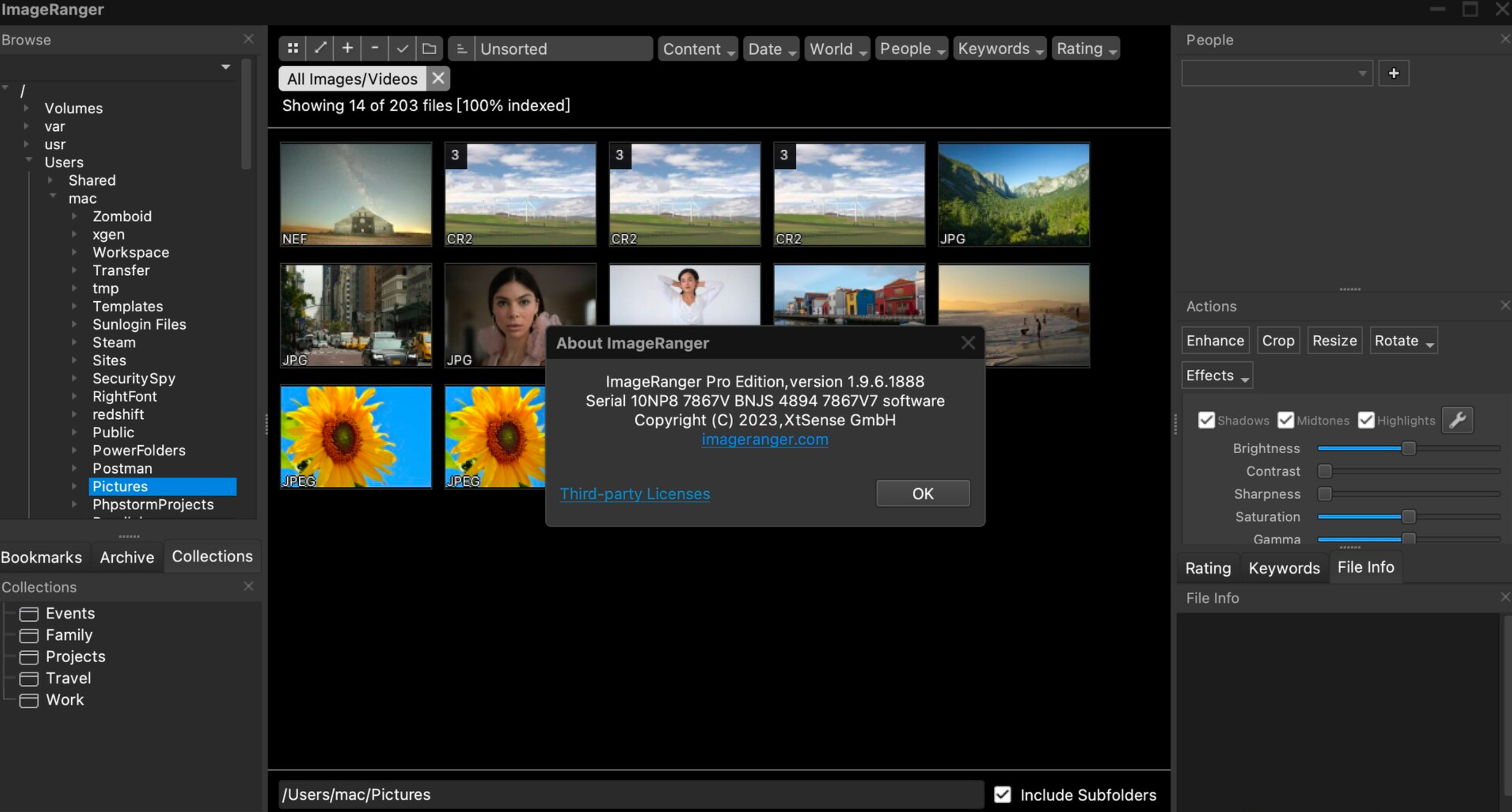1512x812 pixels.
Task: Open the Rating filter dropdown
Action: point(1086,49)
